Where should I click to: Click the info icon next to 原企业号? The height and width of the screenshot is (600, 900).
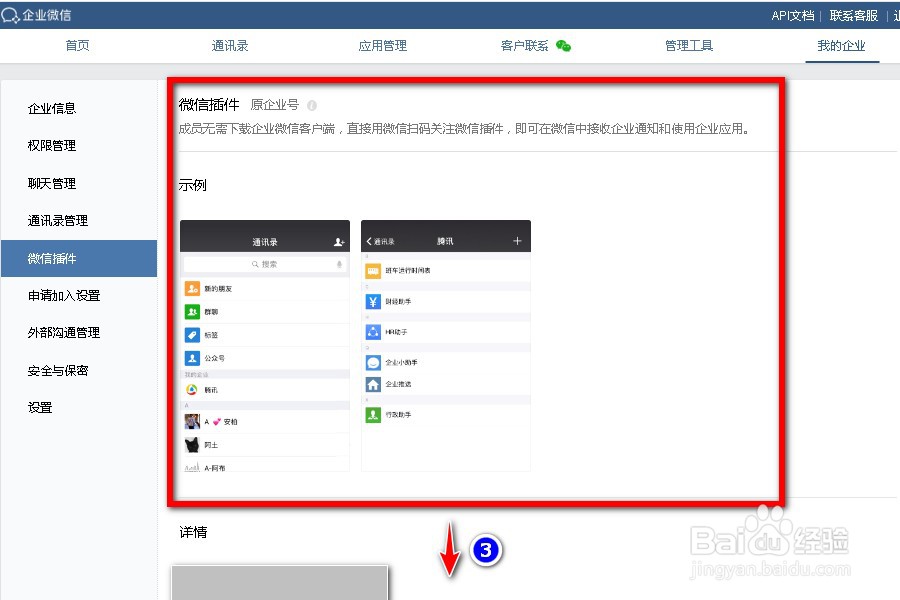click(x=312, y=105)
